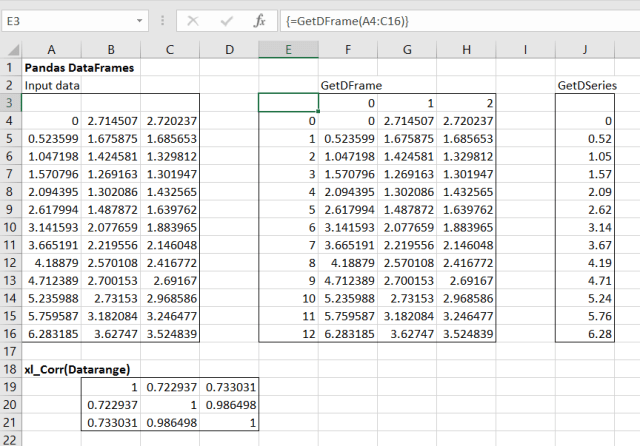
Task: Select row 18 header
Action: tap(11, 368)
